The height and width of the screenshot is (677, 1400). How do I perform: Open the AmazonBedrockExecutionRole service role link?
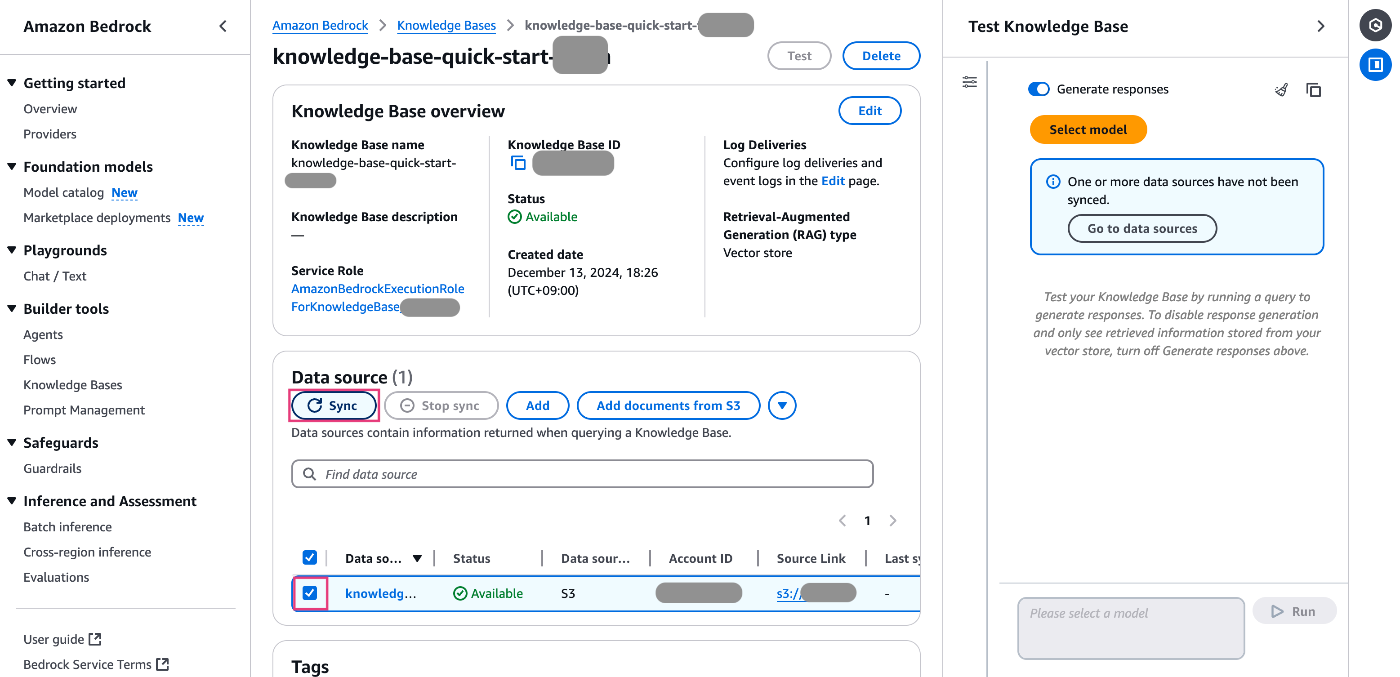(378, 298)
